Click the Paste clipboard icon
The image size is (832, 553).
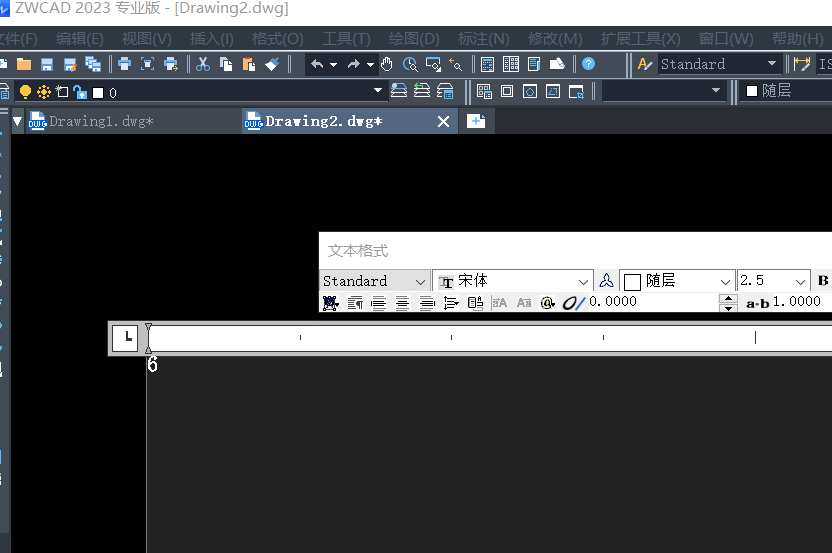[249, 64]
